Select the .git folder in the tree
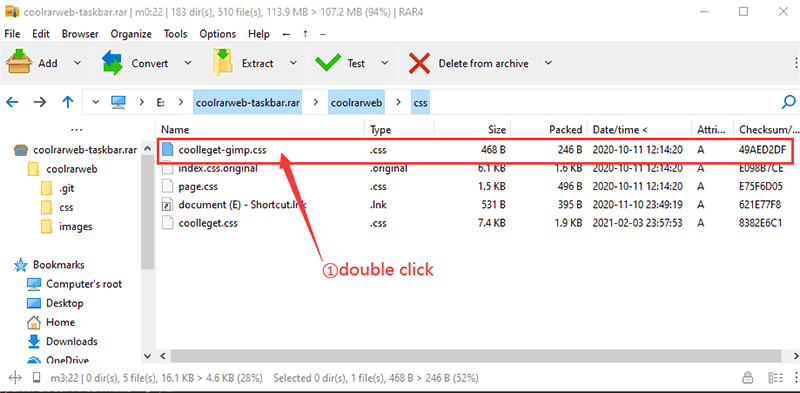This screenshot has width=800, height=393. 67,188
